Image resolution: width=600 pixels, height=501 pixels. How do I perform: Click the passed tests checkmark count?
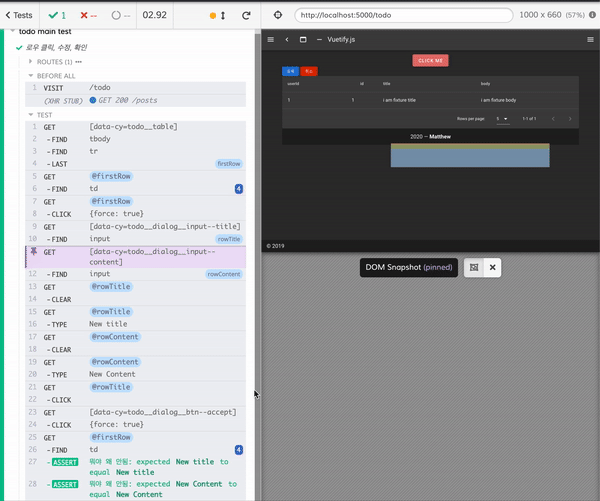(x=57, y=15)
